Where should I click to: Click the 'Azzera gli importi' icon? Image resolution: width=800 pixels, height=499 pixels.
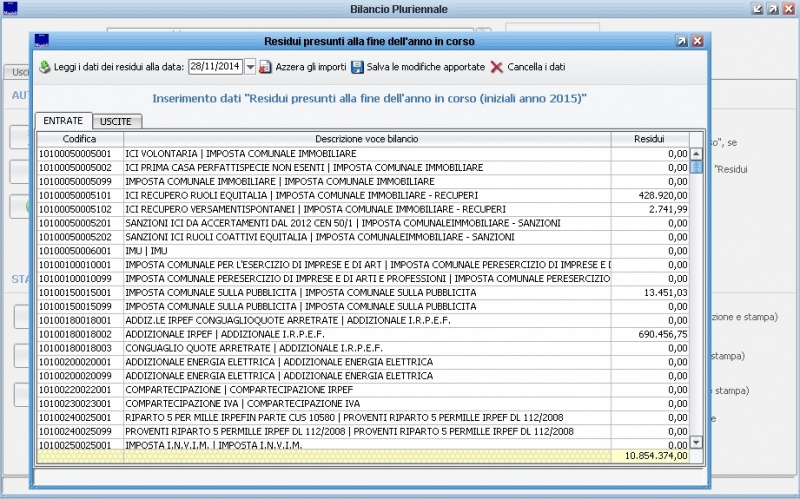(x=265, y=67)
